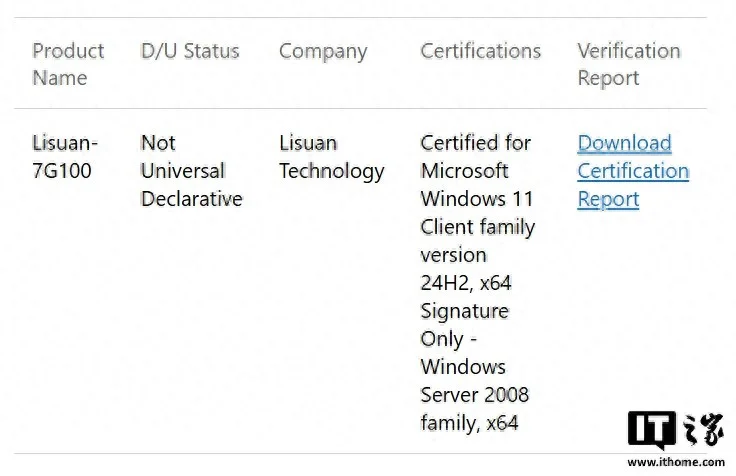The height and width of the screenshot is (476, 736).
Task: Click the www.ithome.com watermark text
Action: (x=675, y=462)
